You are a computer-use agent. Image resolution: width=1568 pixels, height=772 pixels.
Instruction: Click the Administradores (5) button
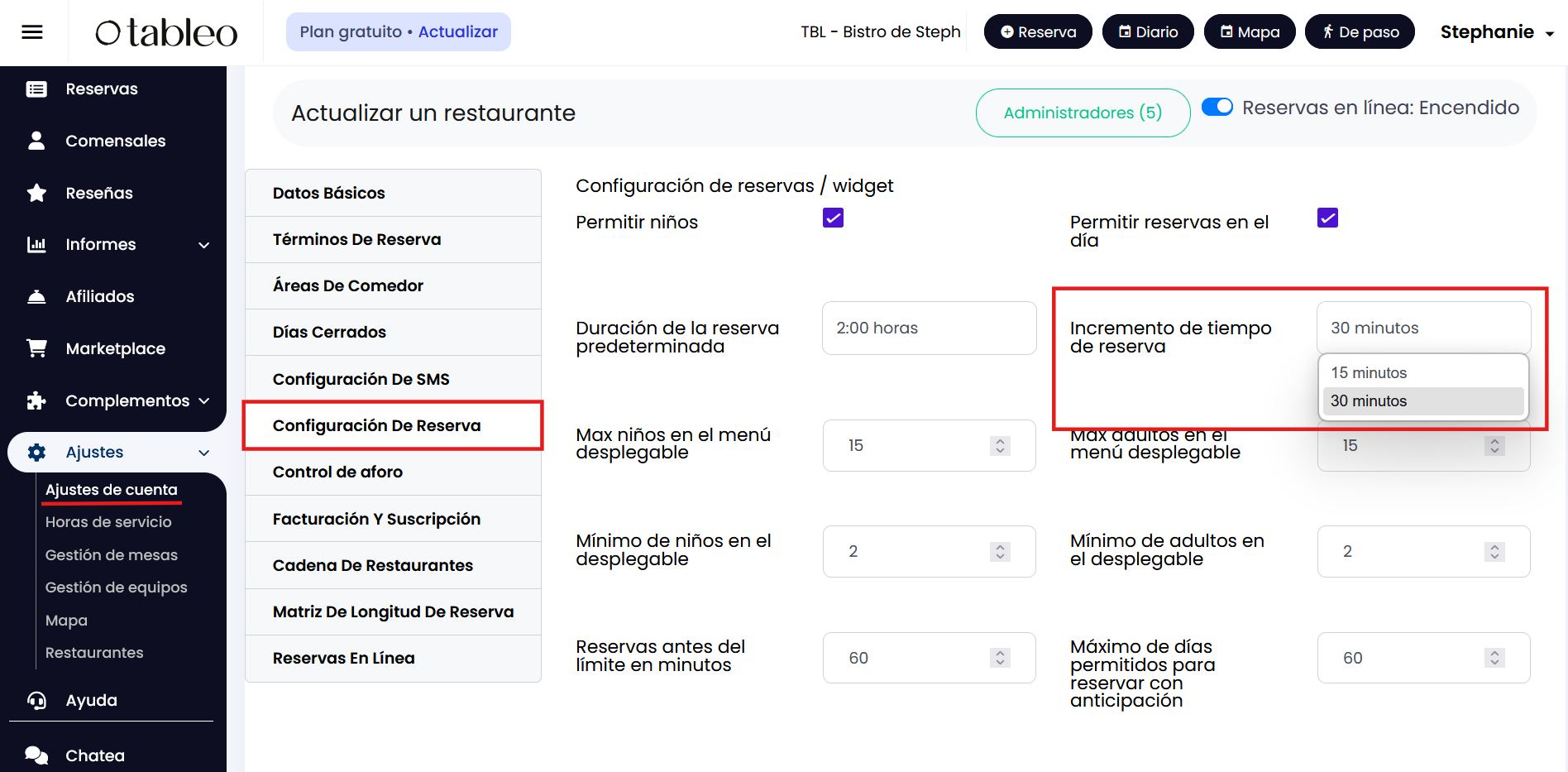[1083, 113]
